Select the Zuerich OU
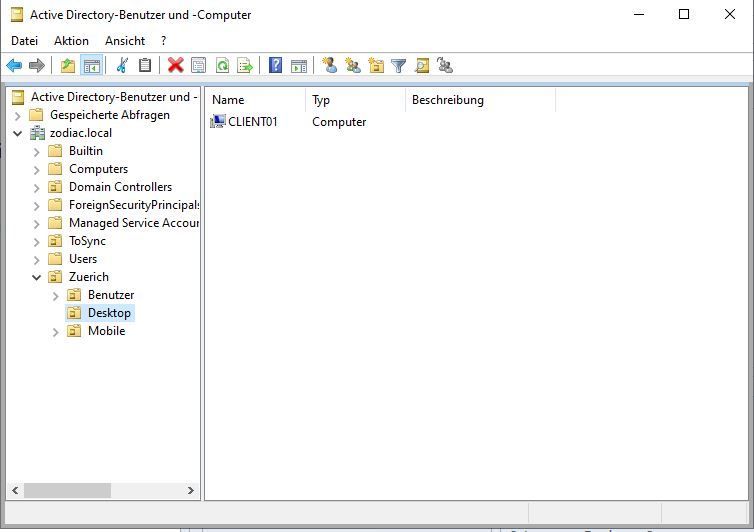This screenshot has width=754, height=532. pyautogui.click(x=88, y=277)
